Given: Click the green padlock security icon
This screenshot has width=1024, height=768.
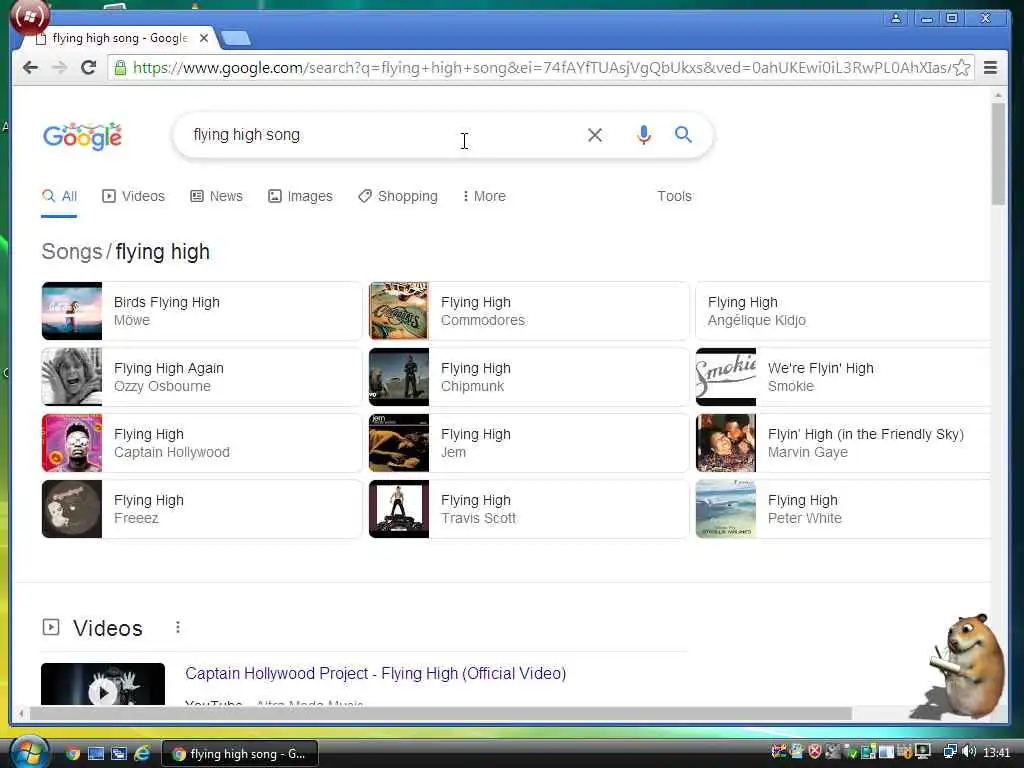Looking at the screenshot, I should point(120,67).
